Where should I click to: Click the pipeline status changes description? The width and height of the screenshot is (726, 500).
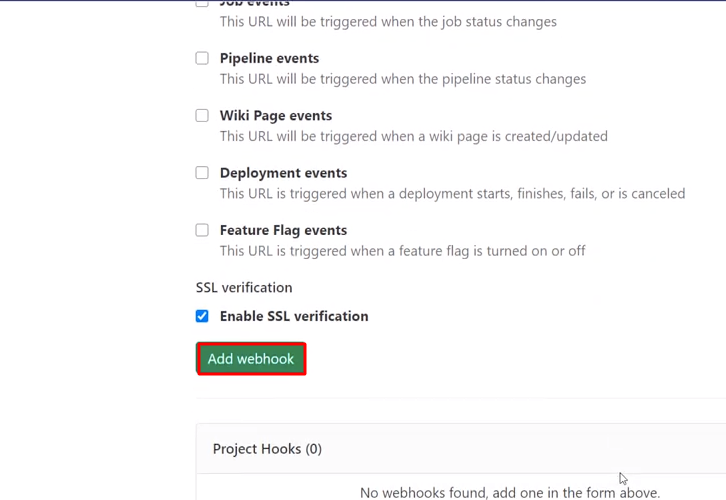[x=403, y=79]
